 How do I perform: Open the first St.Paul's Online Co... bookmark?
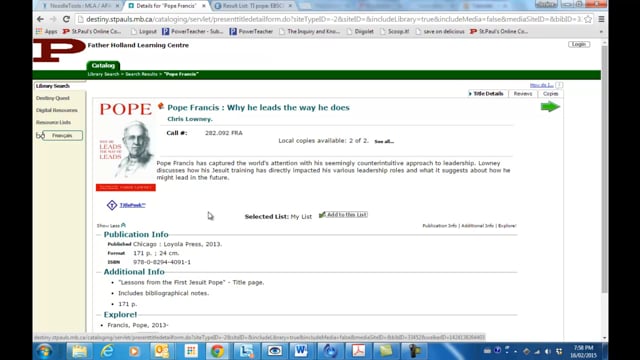pyautogui.click(x=92, y=31)
